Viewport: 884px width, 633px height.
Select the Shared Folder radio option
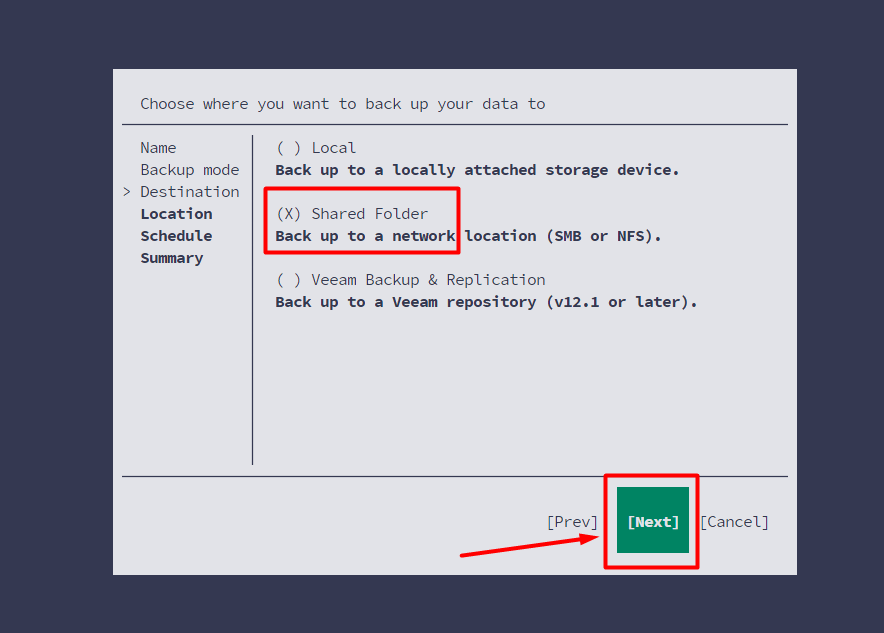click(x=288, y=214)
